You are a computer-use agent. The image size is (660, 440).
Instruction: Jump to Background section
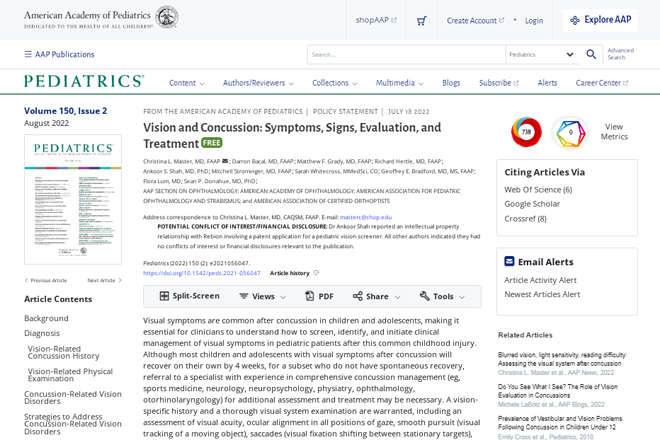46,318
